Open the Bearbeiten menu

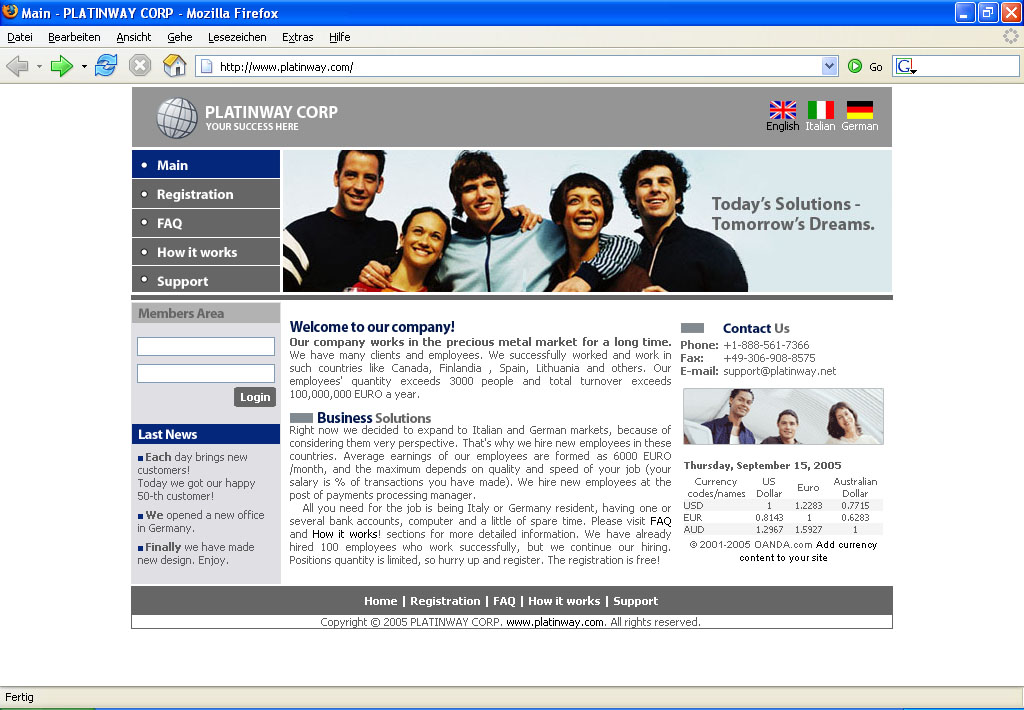pyautogui.click(x=74, y=37)
